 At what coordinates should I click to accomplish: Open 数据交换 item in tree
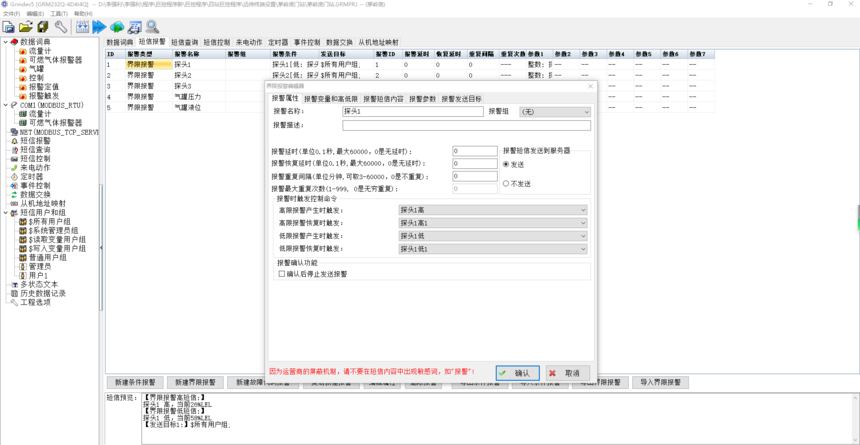(x=35, y=194)
